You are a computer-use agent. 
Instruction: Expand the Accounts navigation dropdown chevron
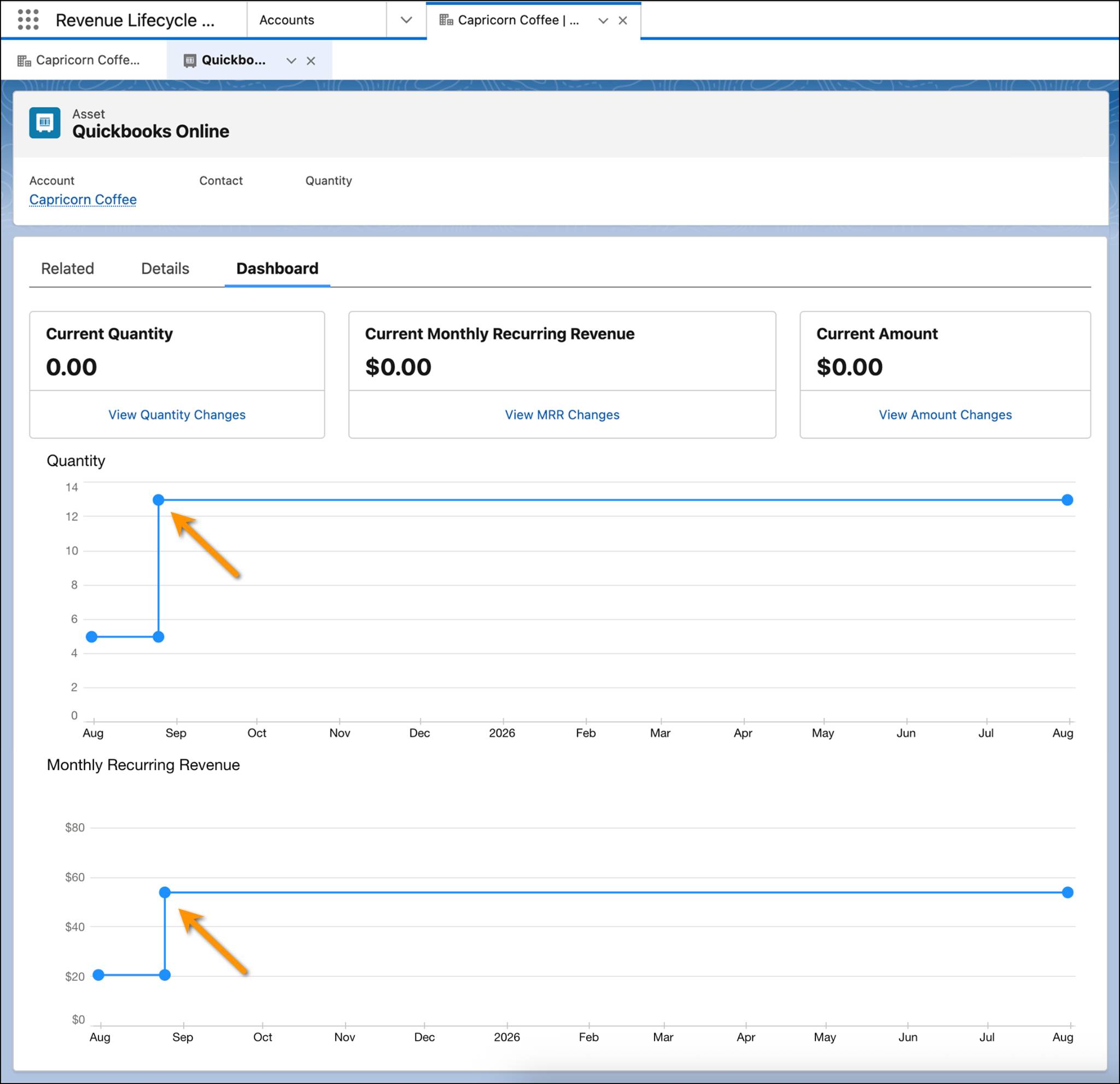tap(406, 20)
